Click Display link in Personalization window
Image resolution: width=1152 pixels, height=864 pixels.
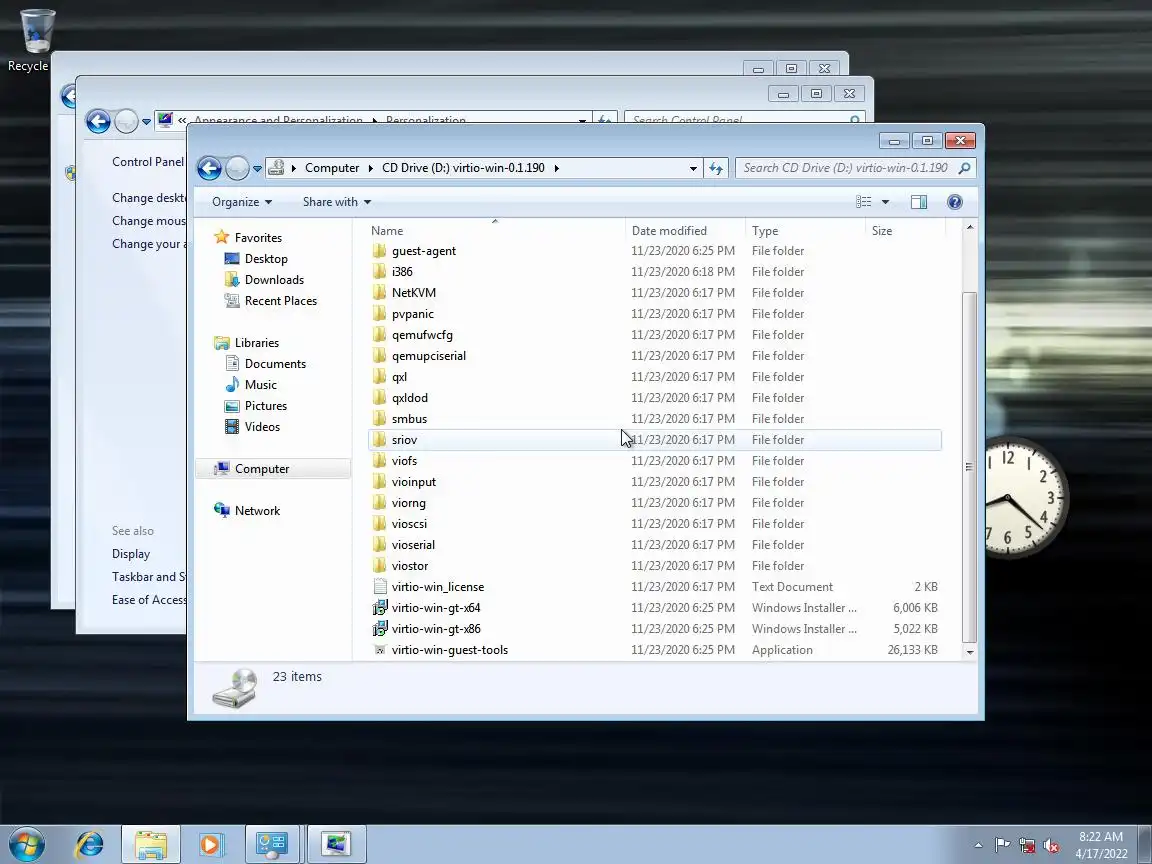click(131, 554)
